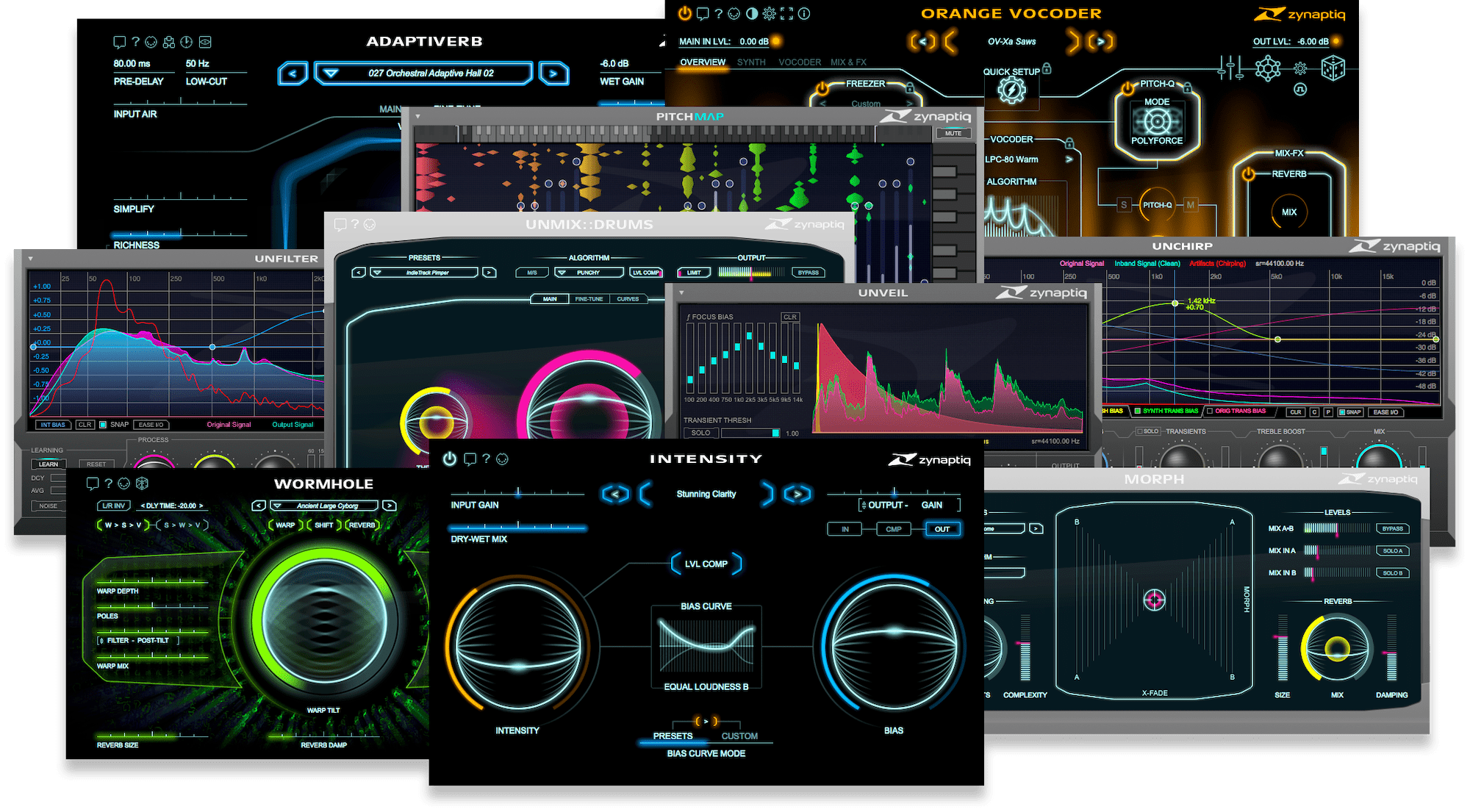The image size is (1470, 812).
Task: Toggle Pitch-Q power switch in Orange Vocoder
Action: click(1127, 89)
